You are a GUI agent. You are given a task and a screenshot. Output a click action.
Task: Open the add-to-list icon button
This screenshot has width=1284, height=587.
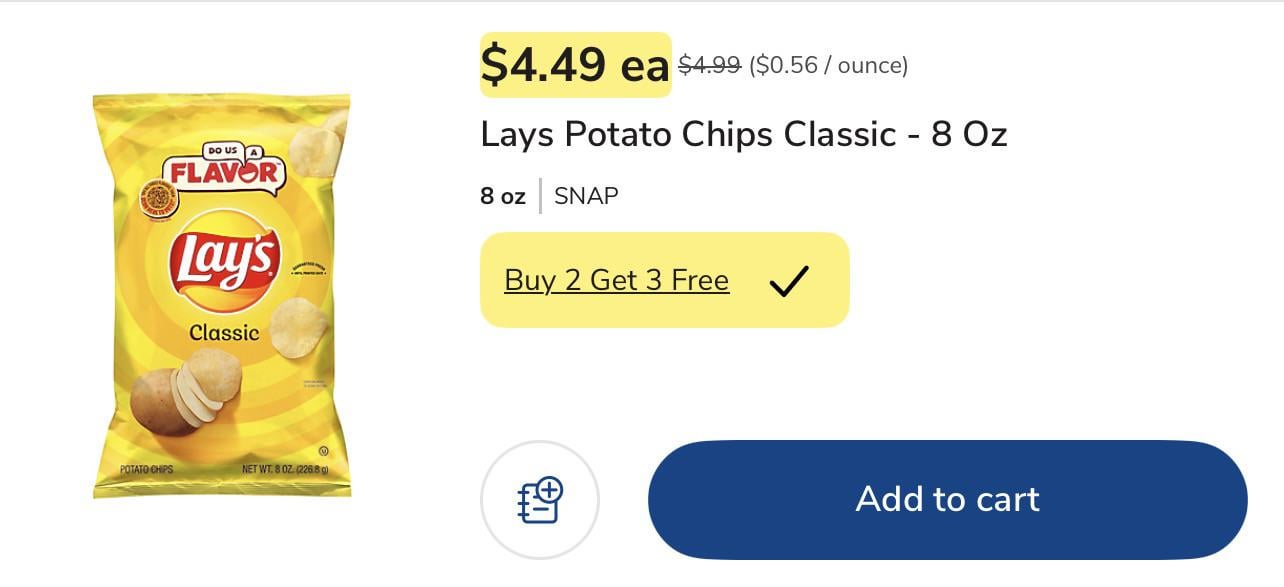point(540,500)
